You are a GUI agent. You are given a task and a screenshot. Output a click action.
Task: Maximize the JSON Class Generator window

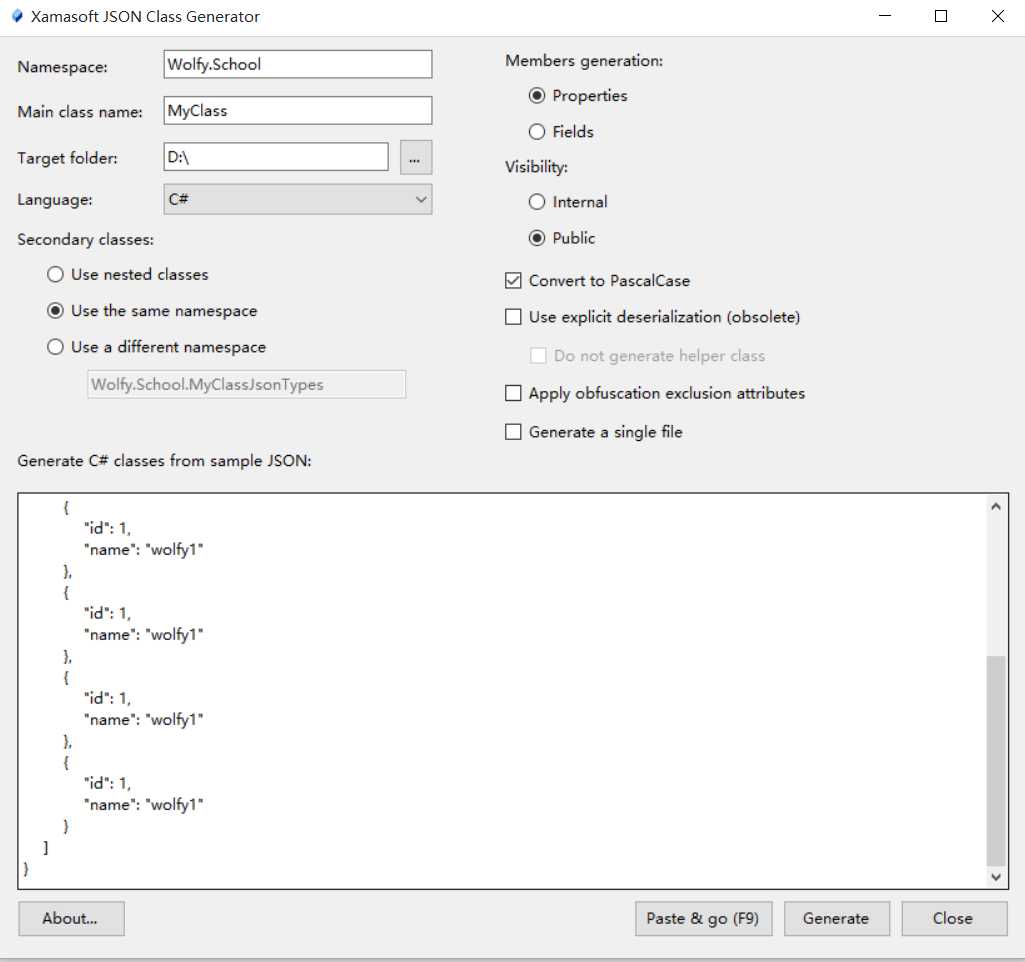[x=941, y=16]
